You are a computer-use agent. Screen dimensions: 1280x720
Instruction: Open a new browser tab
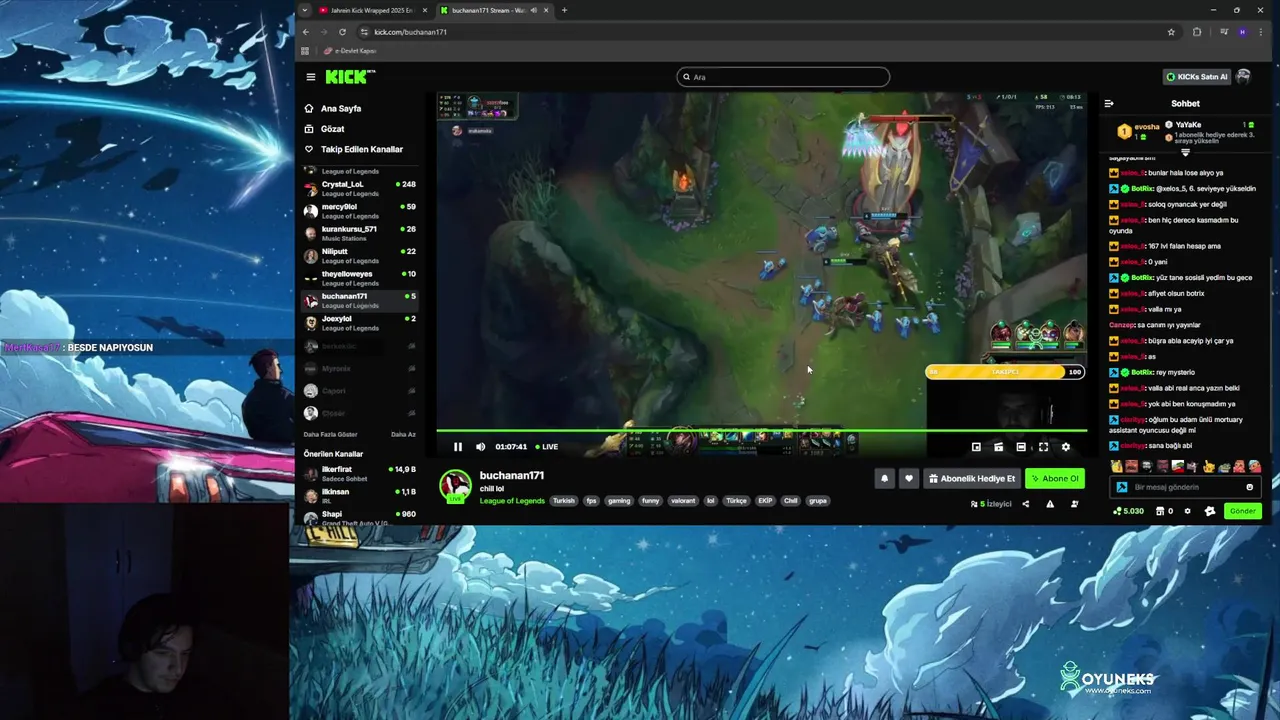point(564,10)
